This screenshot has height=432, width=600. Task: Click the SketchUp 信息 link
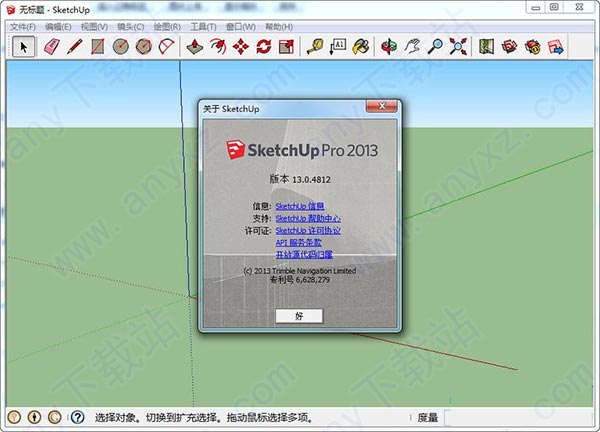[x=300, y=206]
